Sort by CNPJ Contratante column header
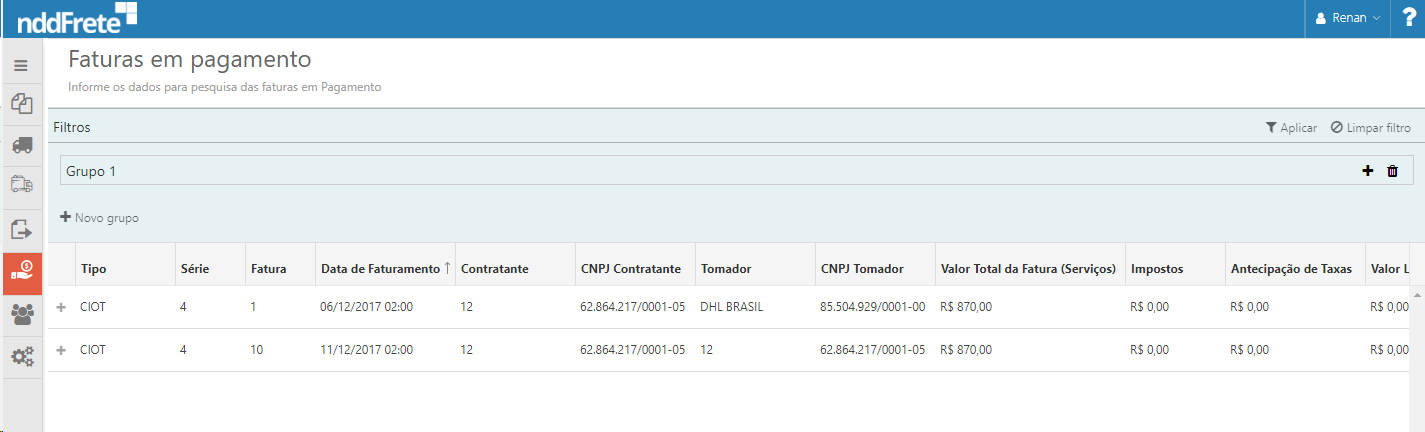 631,269
